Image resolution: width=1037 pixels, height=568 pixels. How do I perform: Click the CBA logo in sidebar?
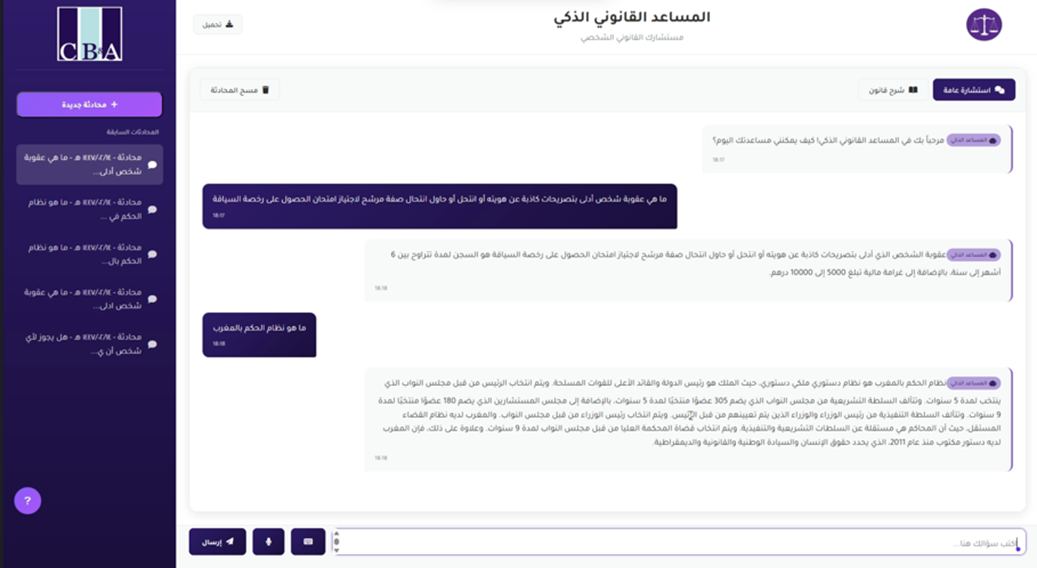click(89, 34)
